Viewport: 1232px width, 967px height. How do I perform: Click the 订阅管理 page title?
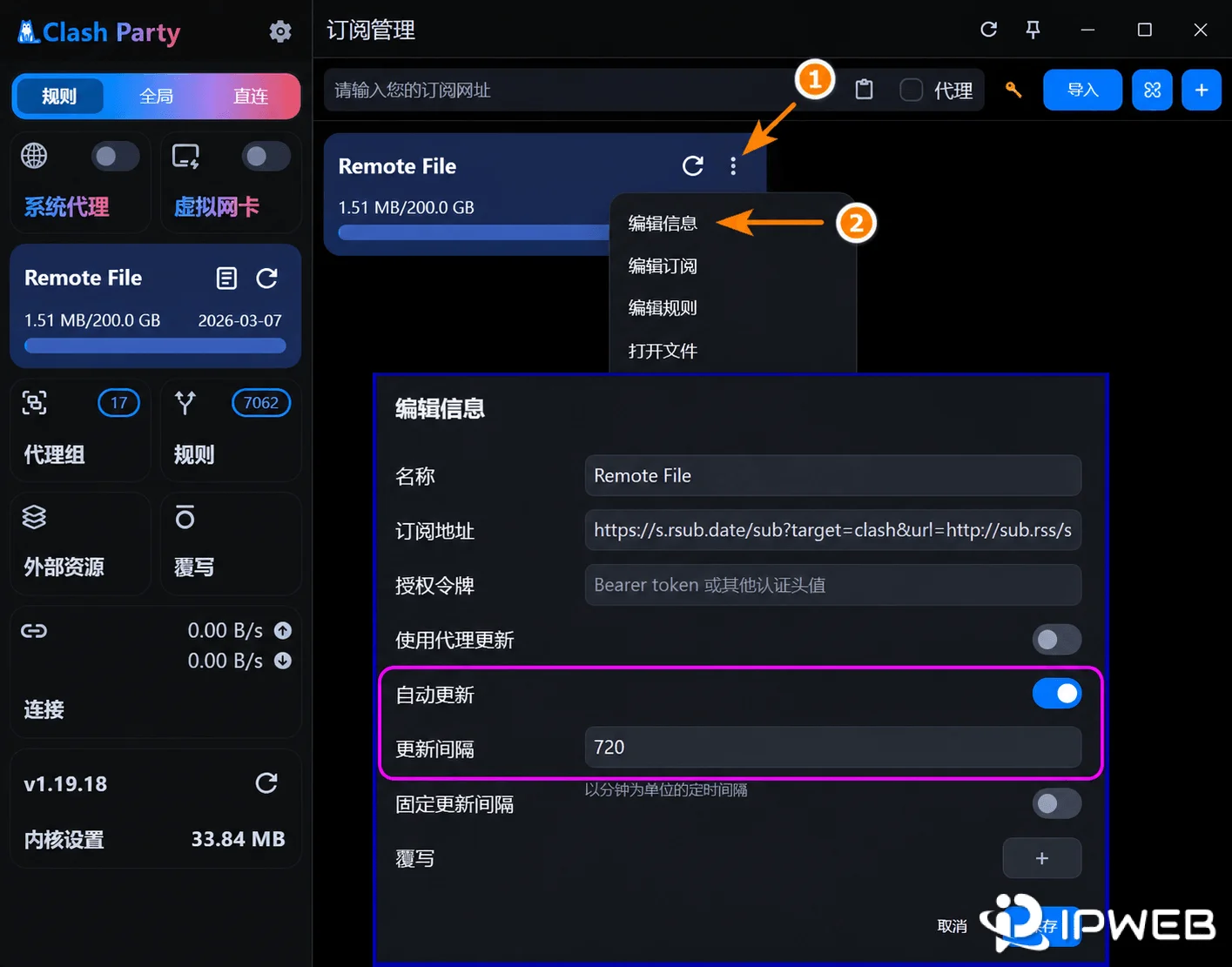[x=371, y=30]
